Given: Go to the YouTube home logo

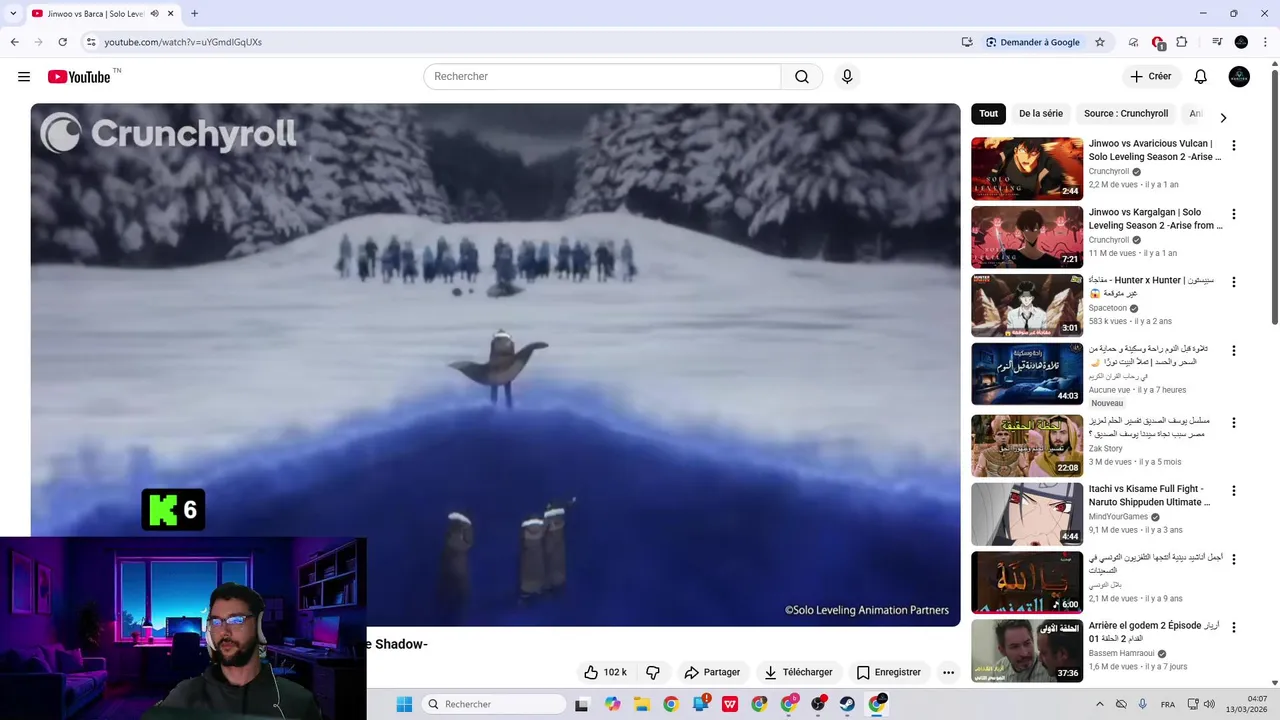Looking at the screenshot, I should [79, 77].
